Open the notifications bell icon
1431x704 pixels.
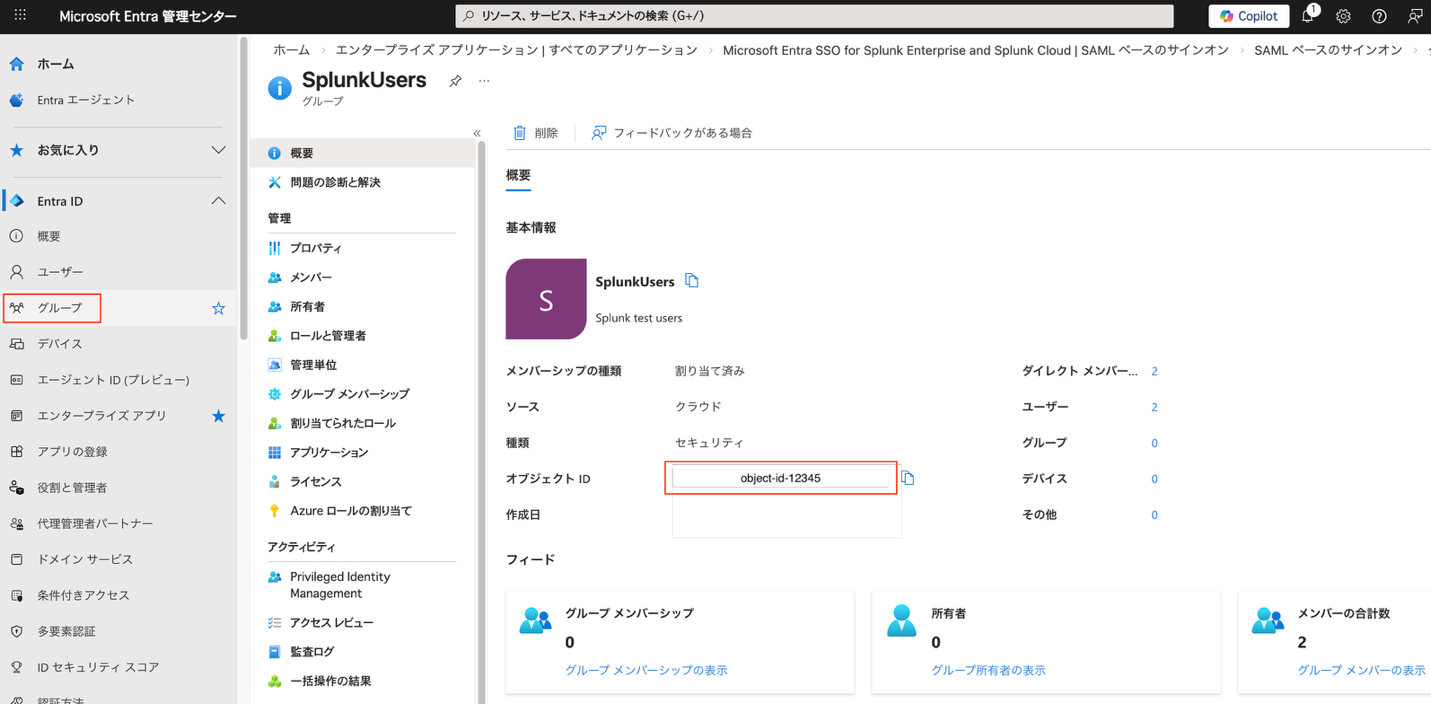[1308, 16]
